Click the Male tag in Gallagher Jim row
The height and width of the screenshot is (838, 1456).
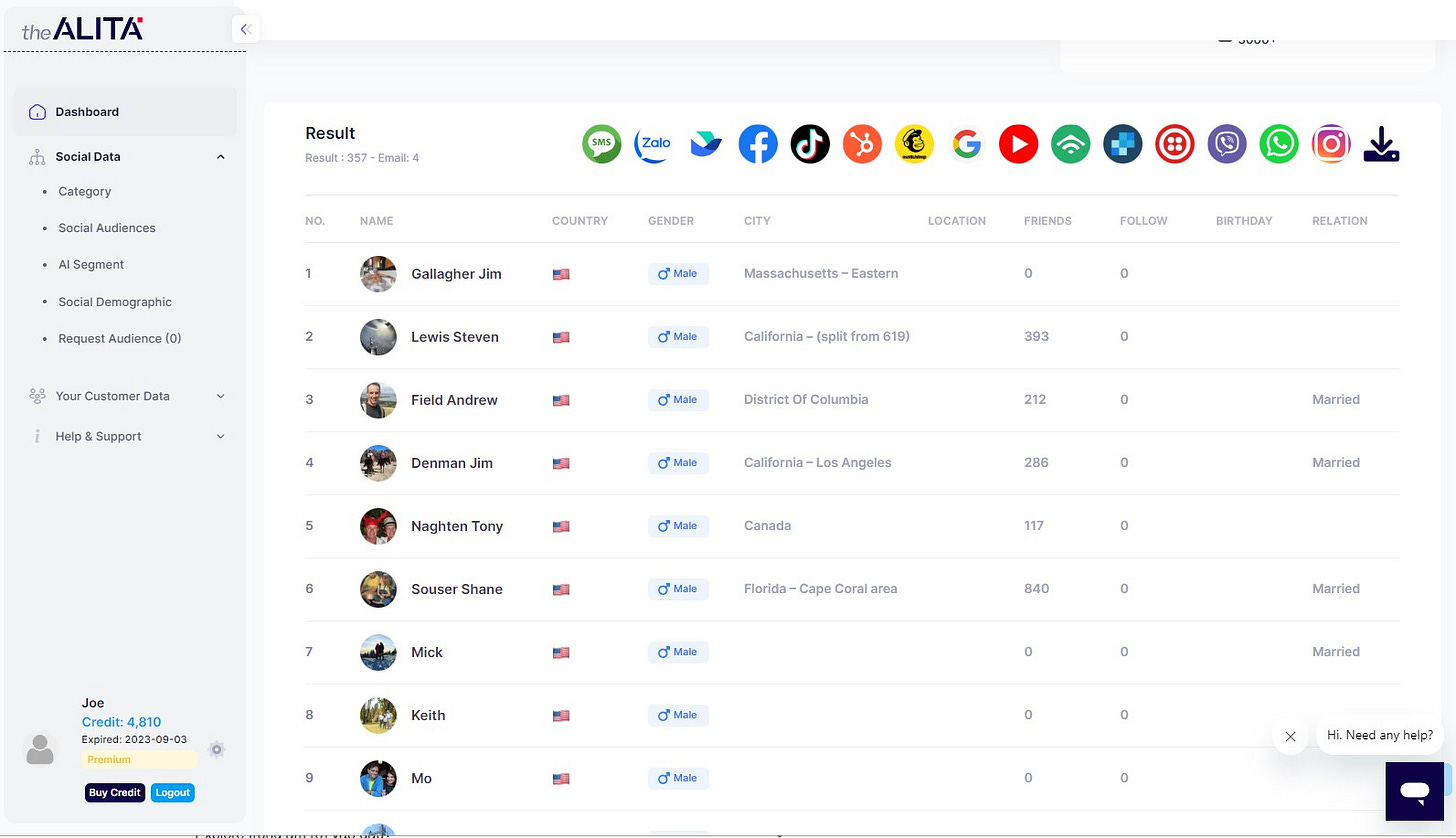(x=678, y=274)
